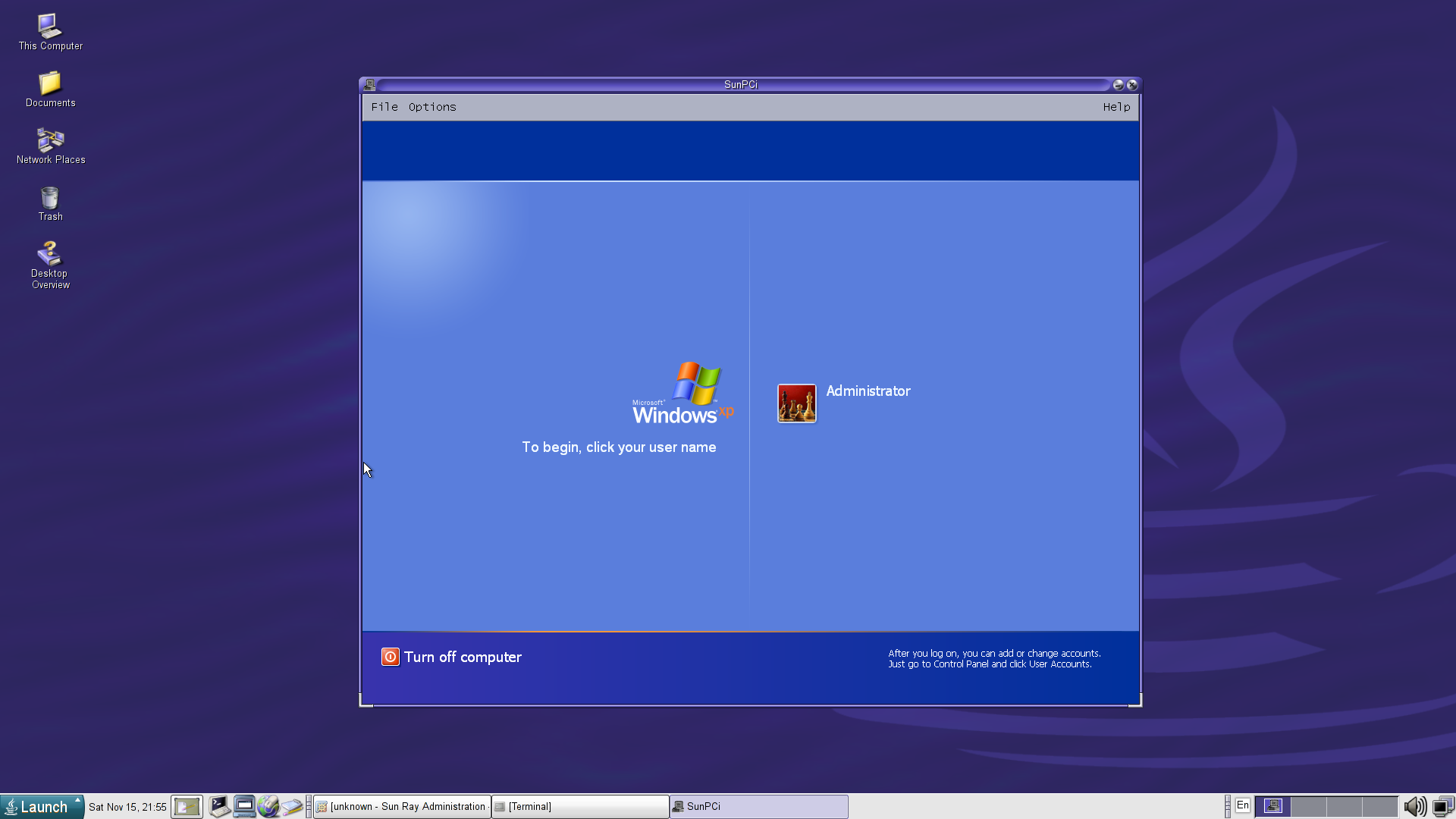Image resolution: width=1456 pixels, height=819 pixels.
Task: Click the Administrator chess user picture
Action: 796,403
